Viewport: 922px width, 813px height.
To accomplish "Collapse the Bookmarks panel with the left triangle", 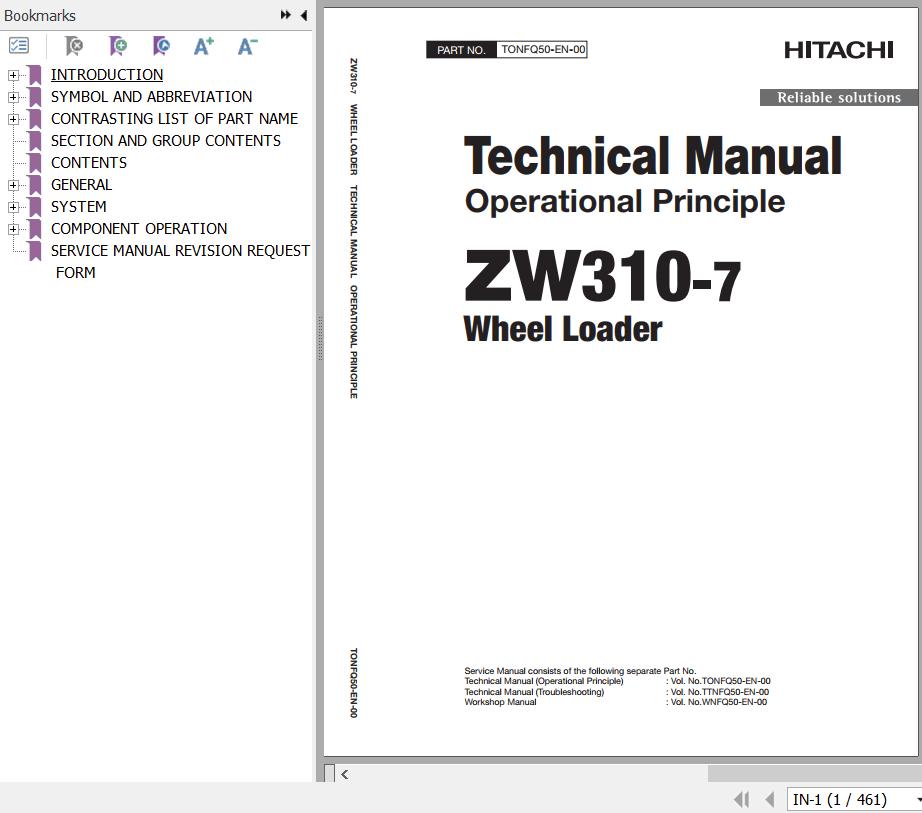I will point(304,15).
